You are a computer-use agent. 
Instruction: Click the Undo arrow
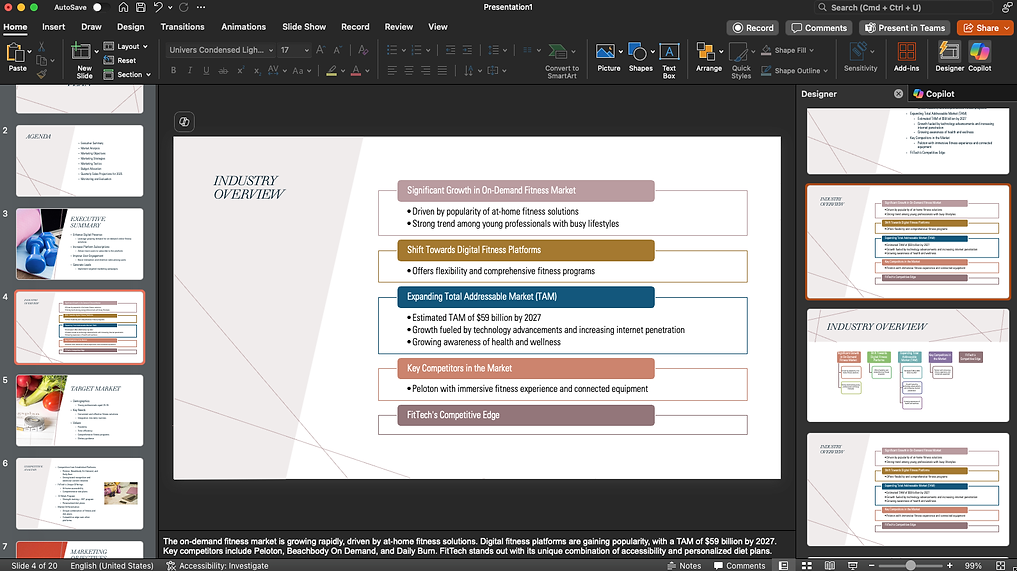158,7
